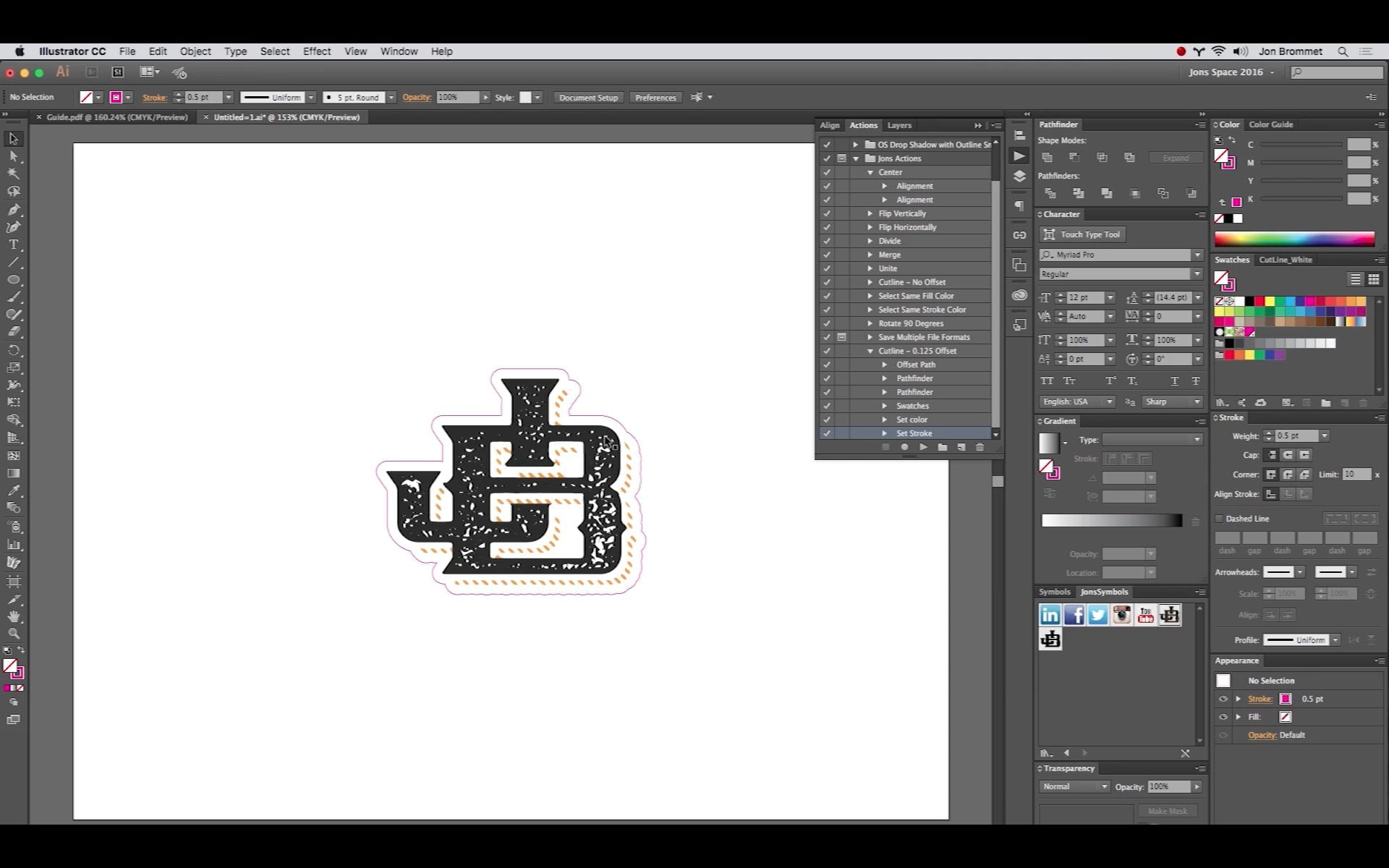The image size is (1389, 868).
Task: Click the Divide Pathfinder button
Action: click(x=1049, y=192)
